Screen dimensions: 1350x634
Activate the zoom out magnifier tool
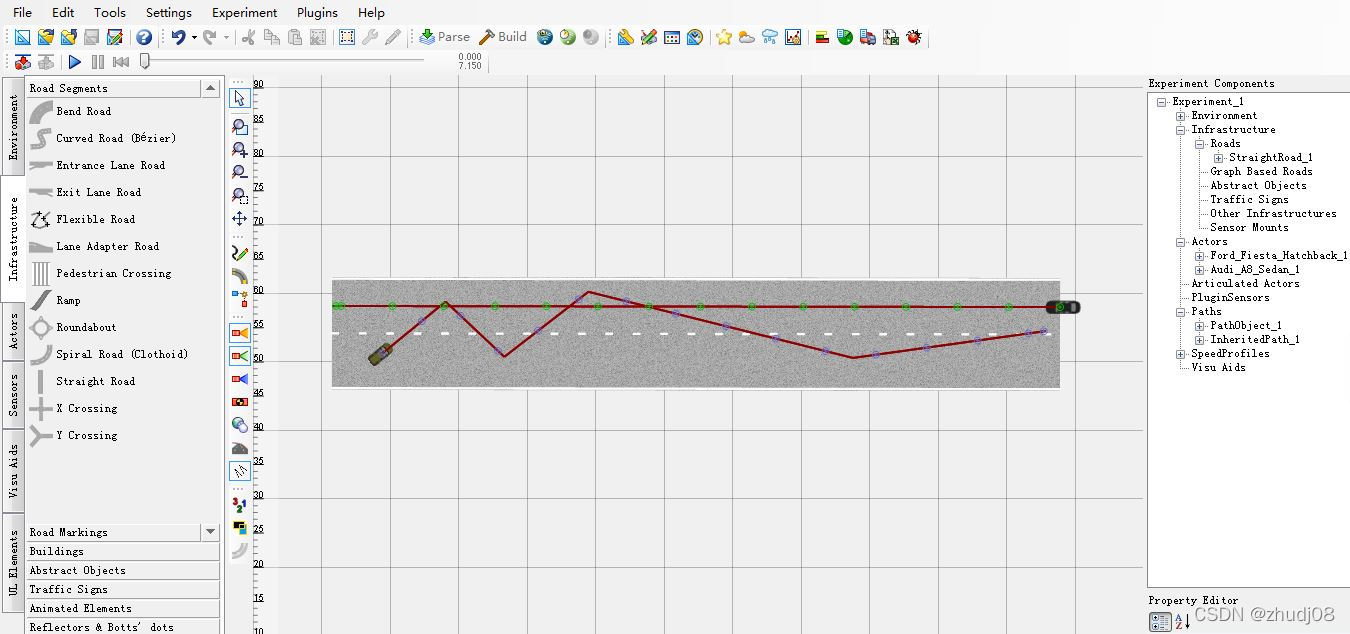point(240,172)
